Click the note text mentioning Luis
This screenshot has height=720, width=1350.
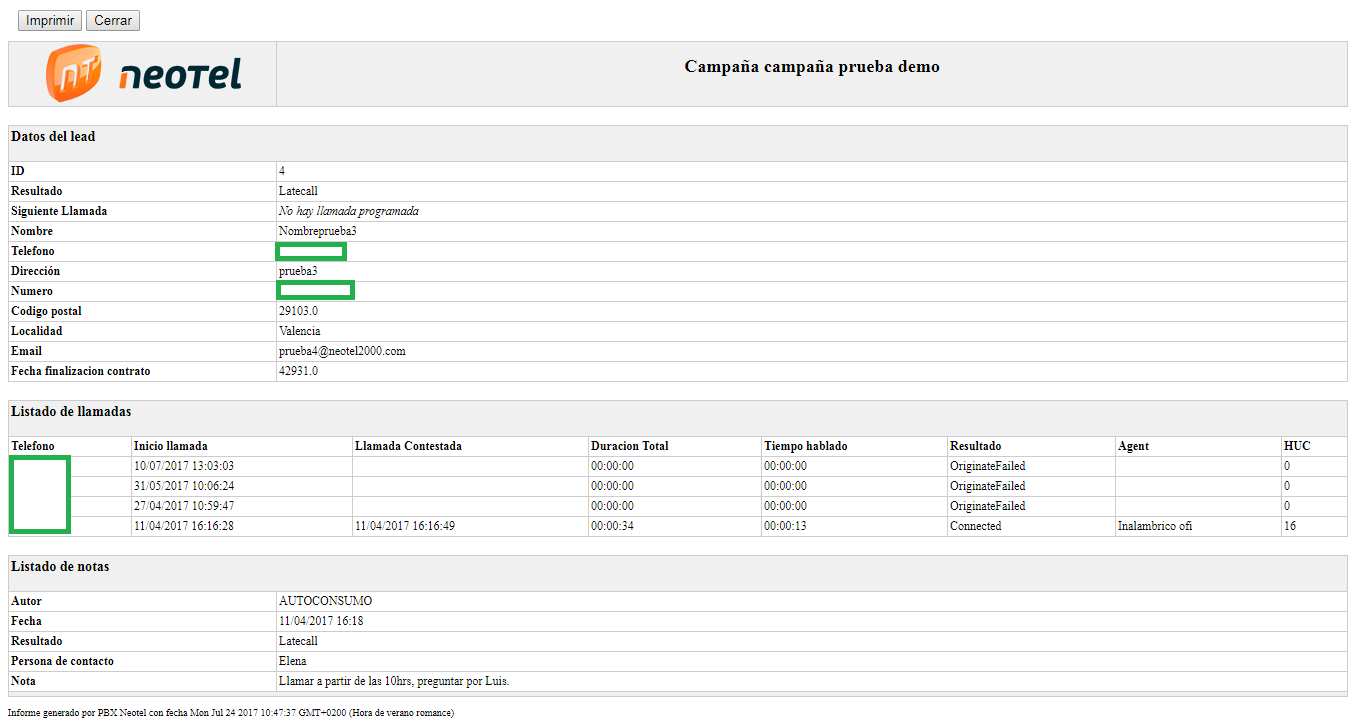(x=394, y=681)
